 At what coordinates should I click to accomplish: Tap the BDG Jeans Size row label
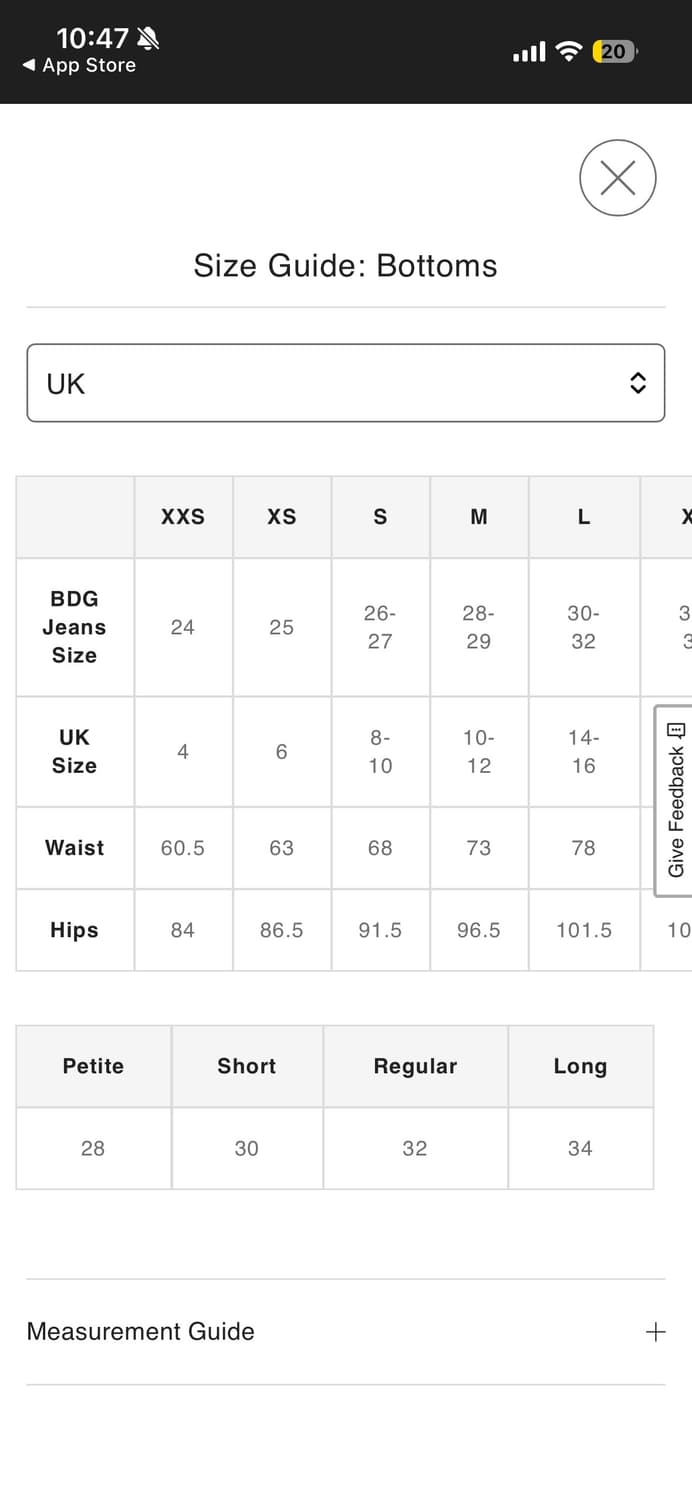click(x=74, y=627)
